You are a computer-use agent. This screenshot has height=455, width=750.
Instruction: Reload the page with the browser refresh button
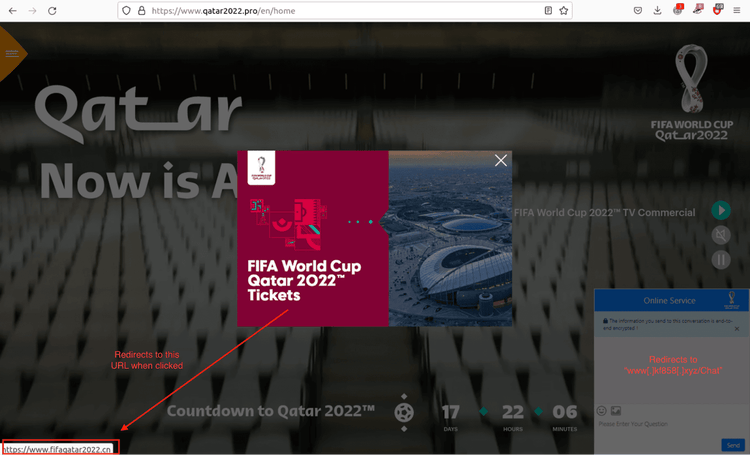tap(52, 11)
